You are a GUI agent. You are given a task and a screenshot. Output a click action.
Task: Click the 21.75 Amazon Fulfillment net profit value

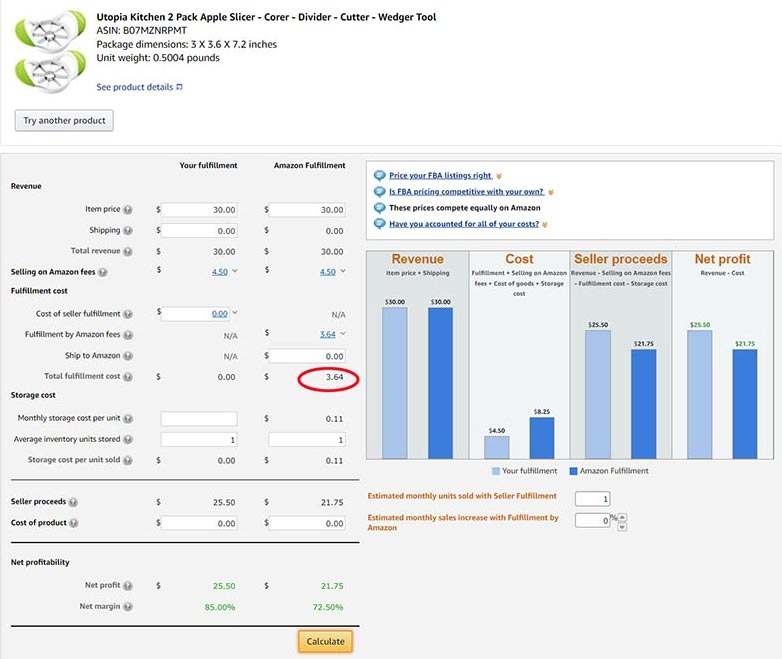[332, 586]
